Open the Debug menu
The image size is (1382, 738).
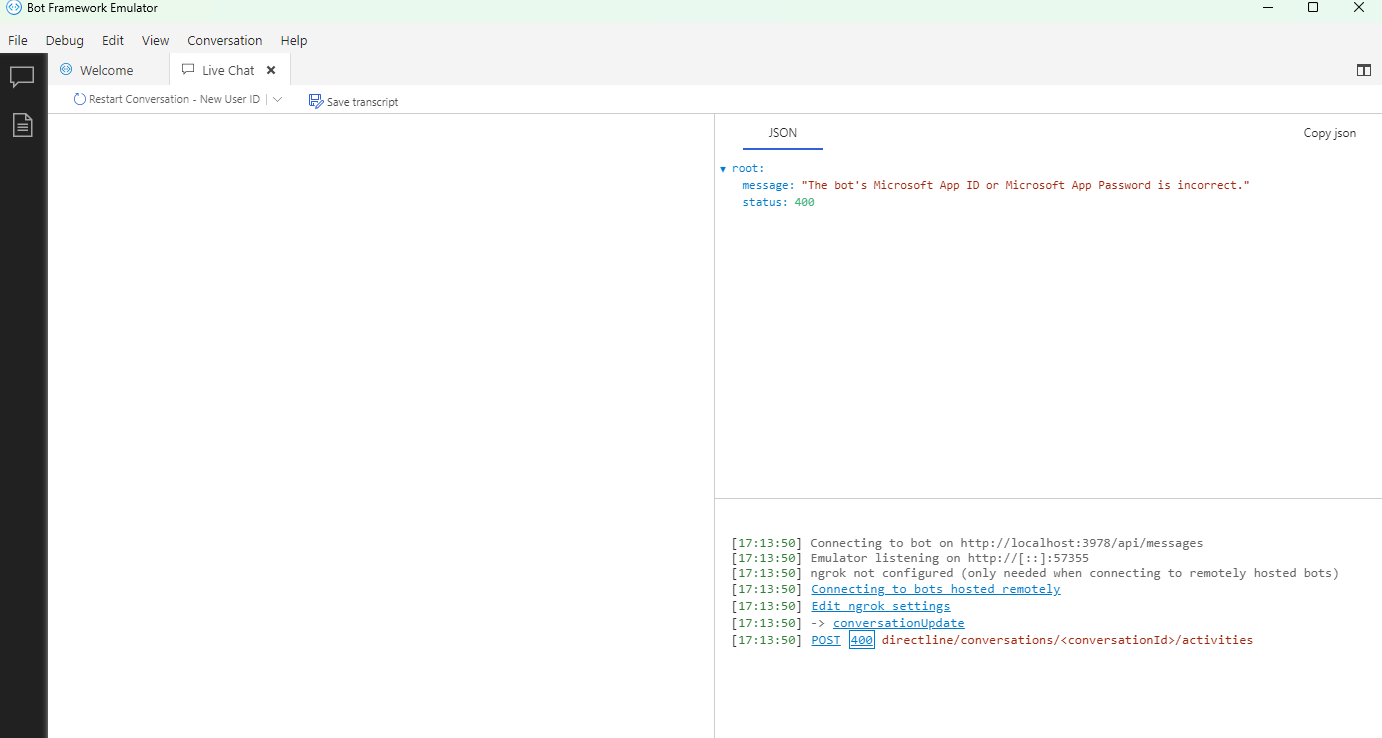(65, 41)
